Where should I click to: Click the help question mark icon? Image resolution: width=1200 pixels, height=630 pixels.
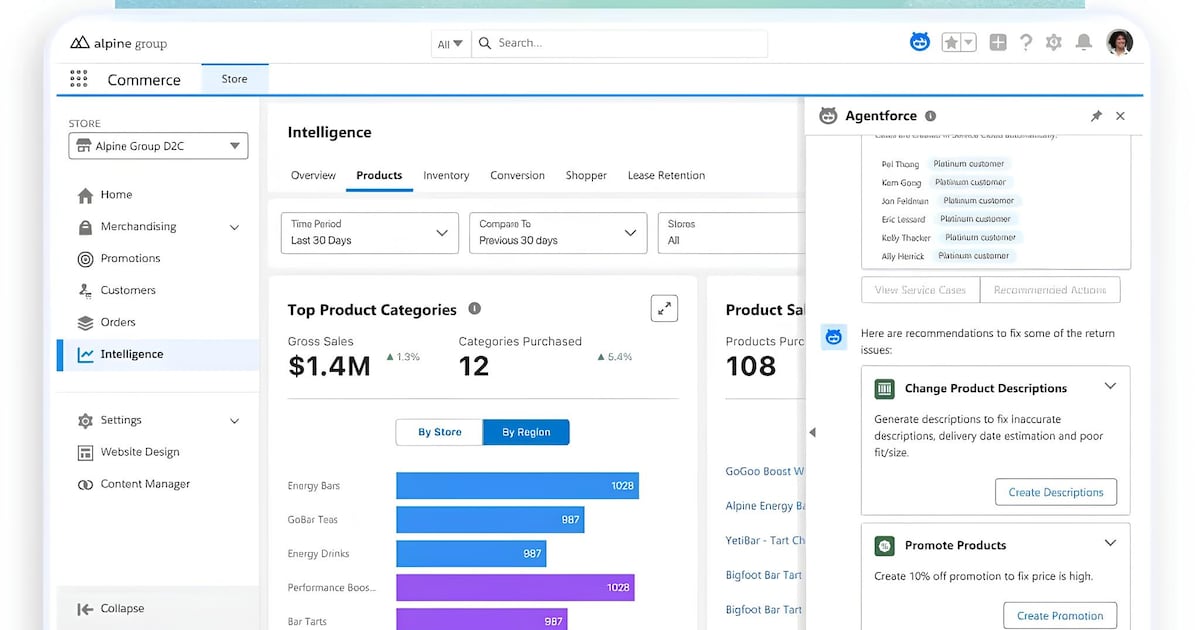coord(1025,42)
